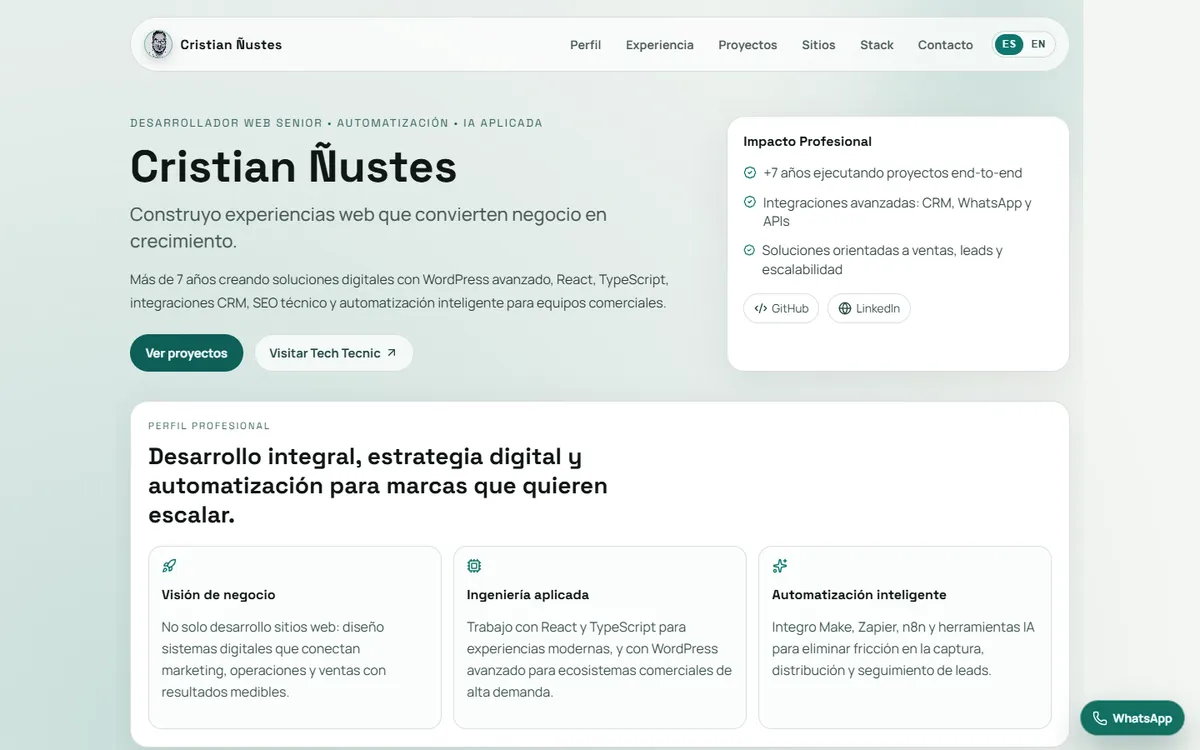Click the 'Soluciones orientadas a ventas' line
Screen dimensions: 1200x750
[x=882, y=260]
